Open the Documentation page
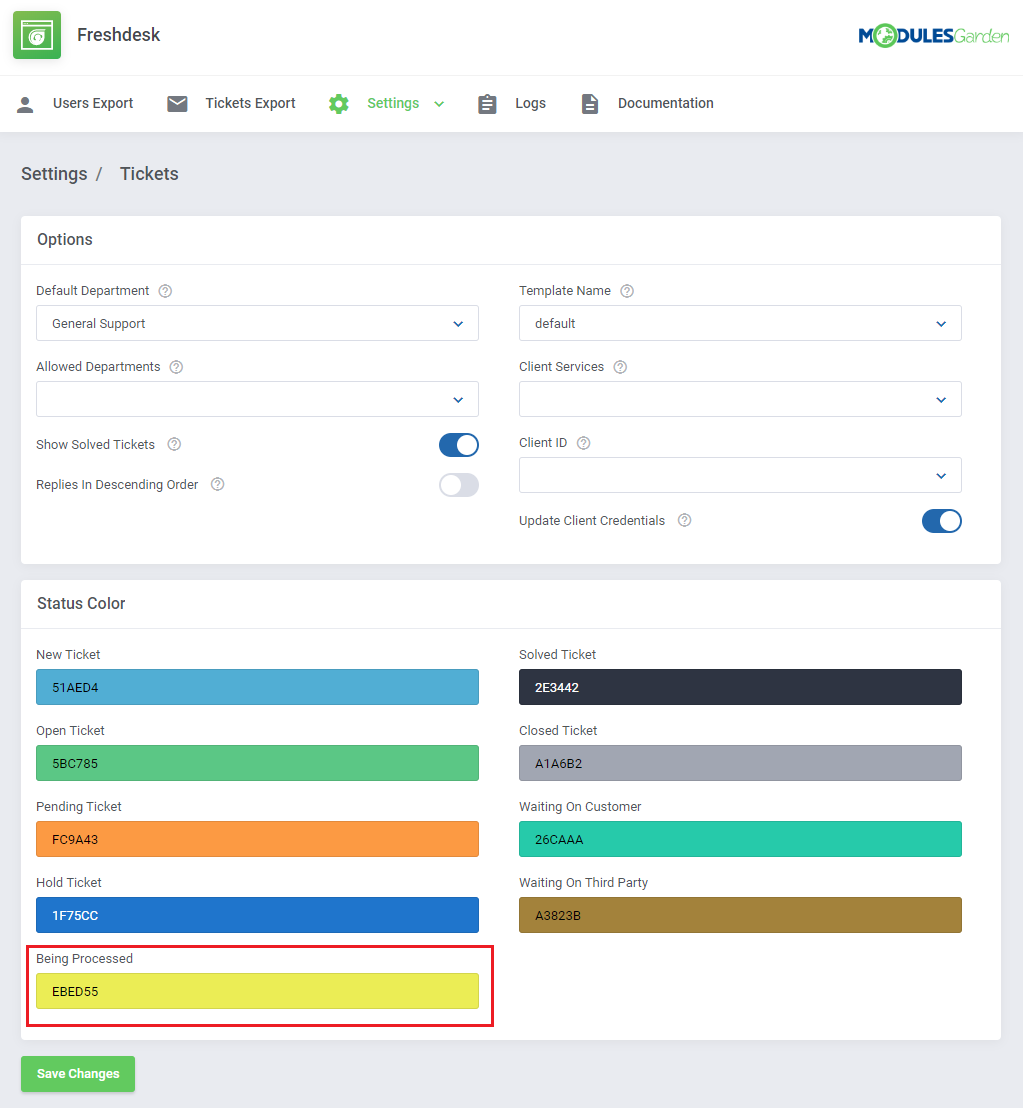The width and height of the screenshot is (1023, 1108). click(x=666, y=103)
